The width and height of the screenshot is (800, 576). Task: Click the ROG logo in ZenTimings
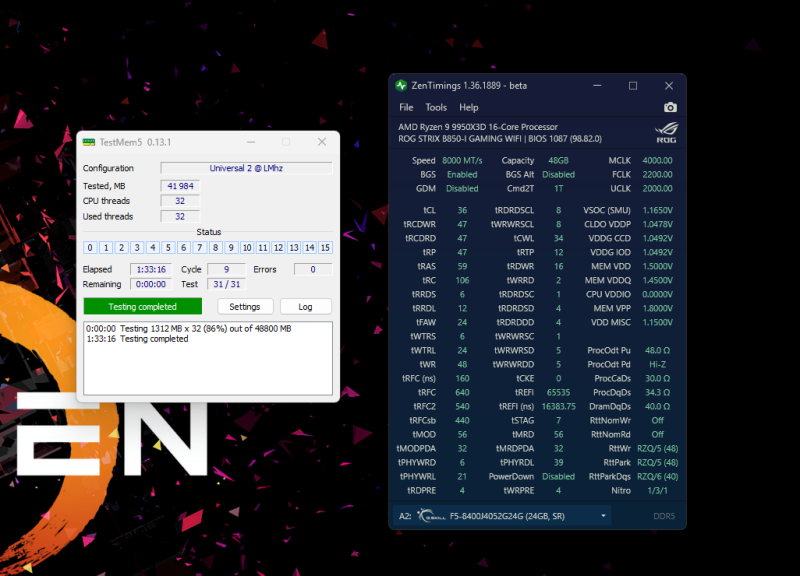[x=666, y=132]
